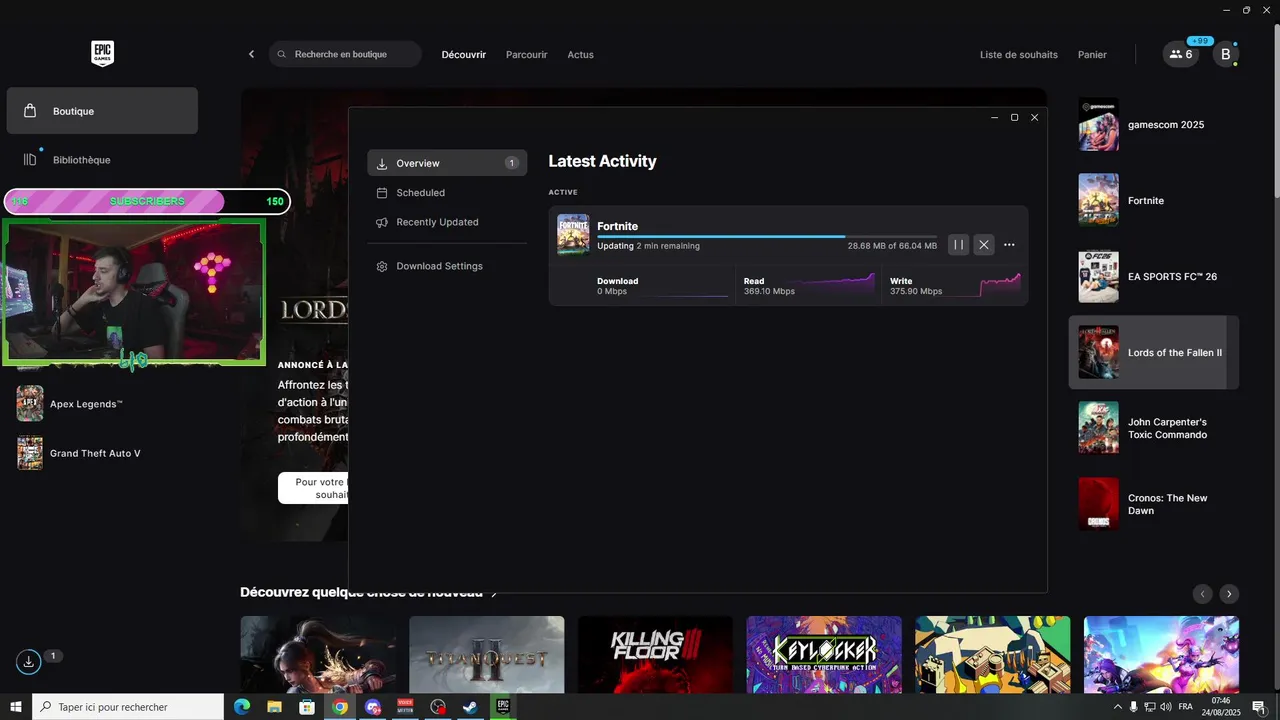Open File Explorer from taskbar
Image resolution: width=1280 pixels, height=720 pixels.
pos(274,707)
